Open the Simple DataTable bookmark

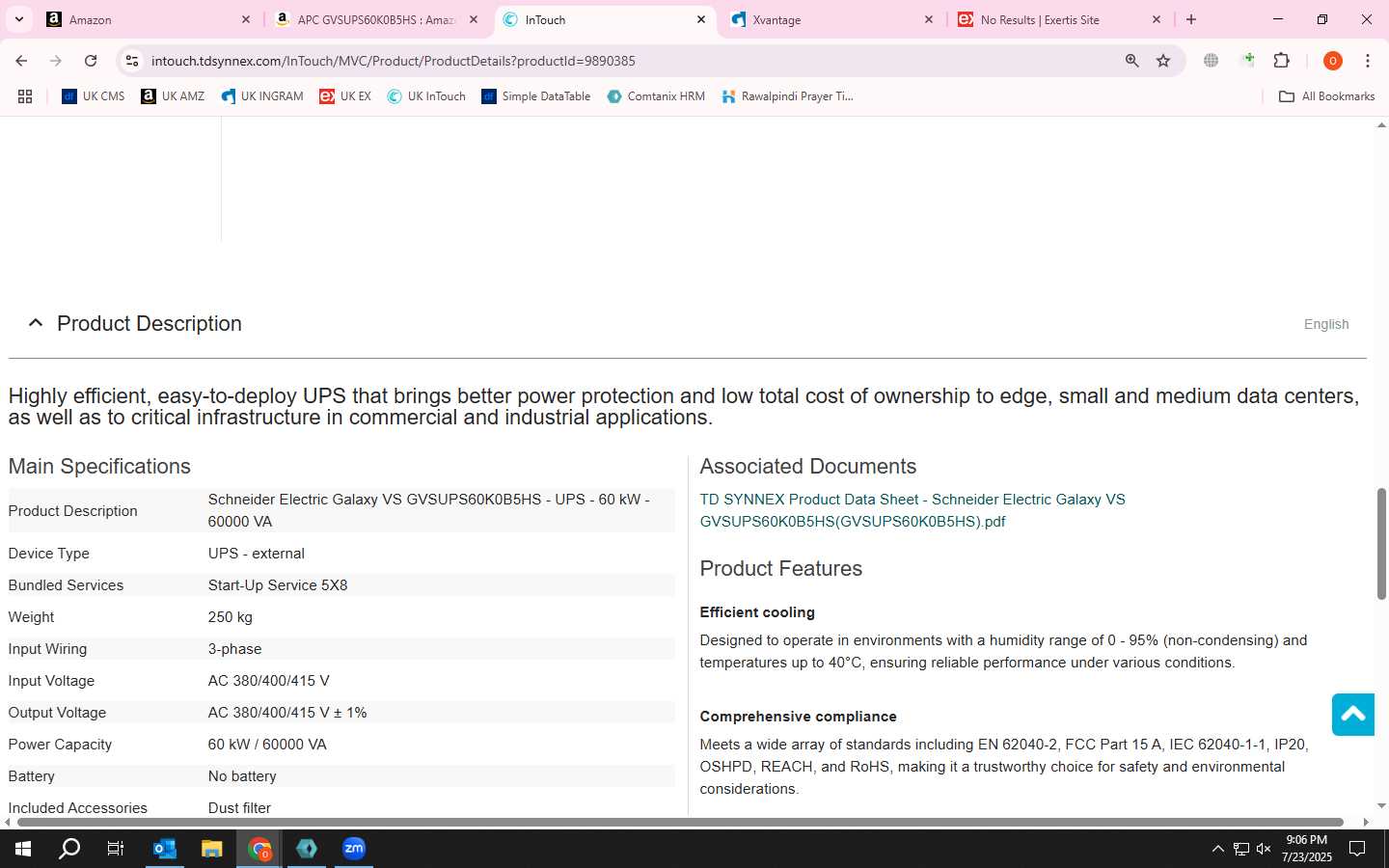point(536,96)
